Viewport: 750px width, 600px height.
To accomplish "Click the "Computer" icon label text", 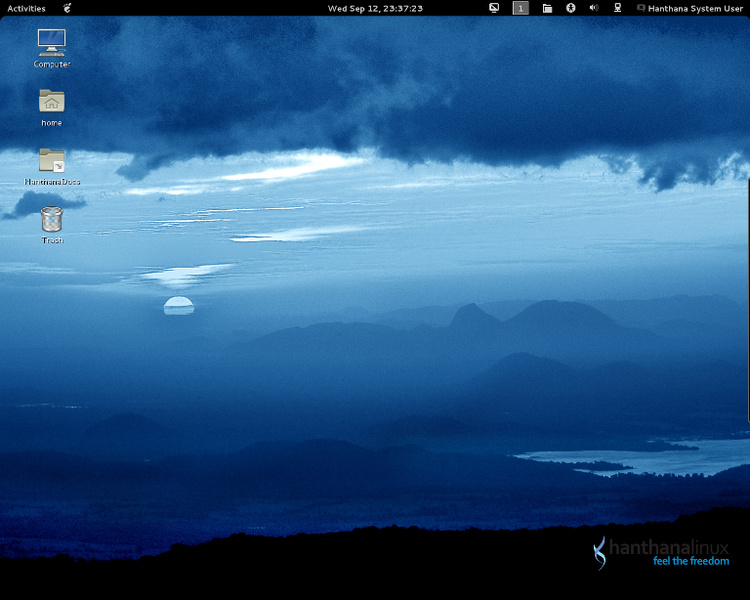I will (52, 64).
